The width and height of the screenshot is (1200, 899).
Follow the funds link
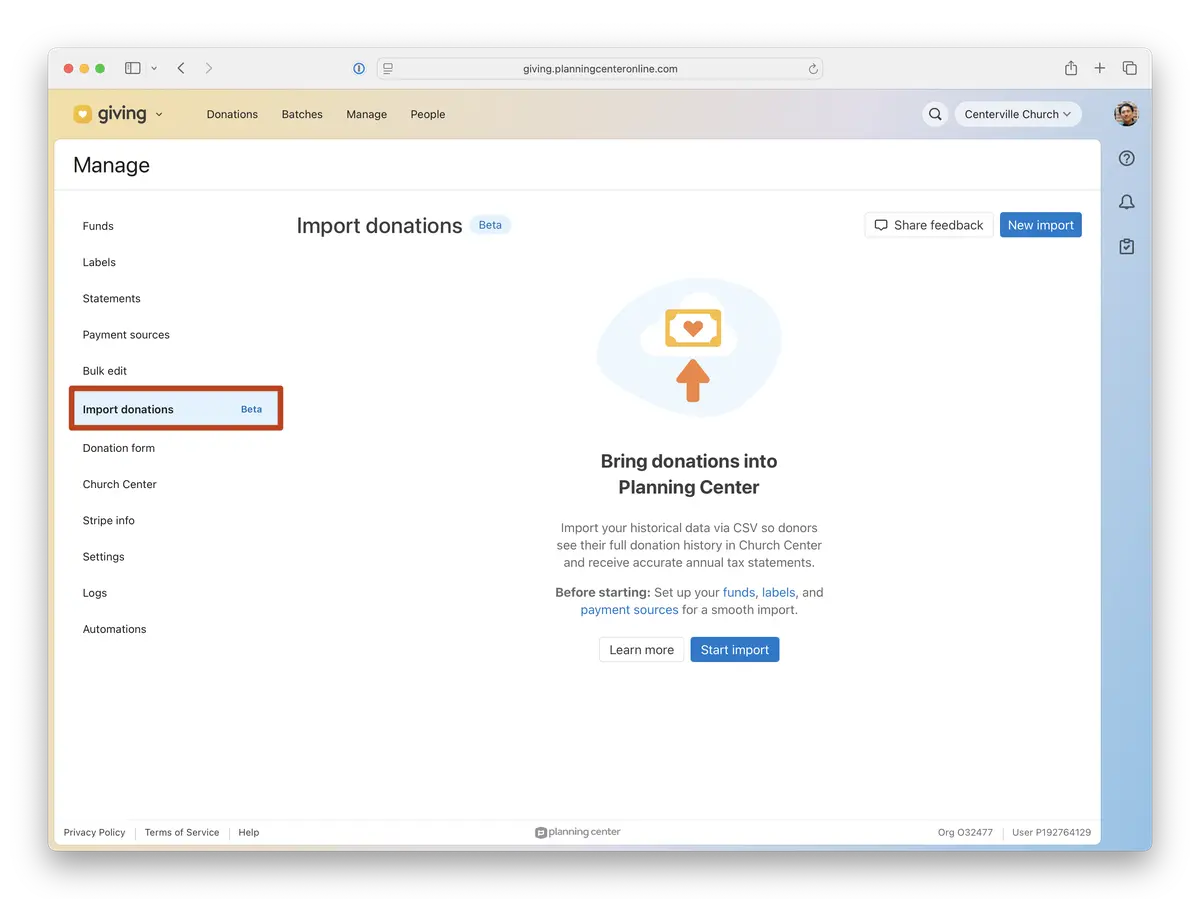pos(739,592)
